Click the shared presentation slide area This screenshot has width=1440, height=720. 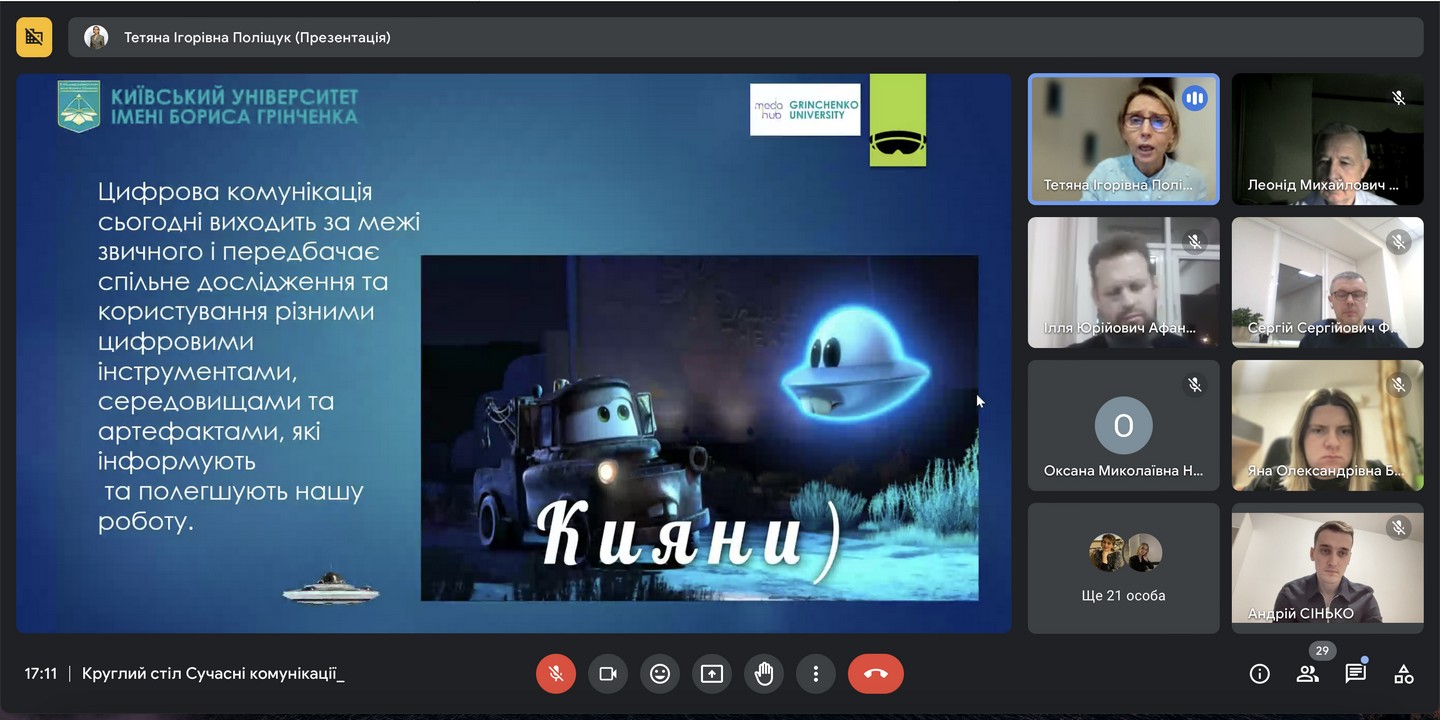coord(513,353)
